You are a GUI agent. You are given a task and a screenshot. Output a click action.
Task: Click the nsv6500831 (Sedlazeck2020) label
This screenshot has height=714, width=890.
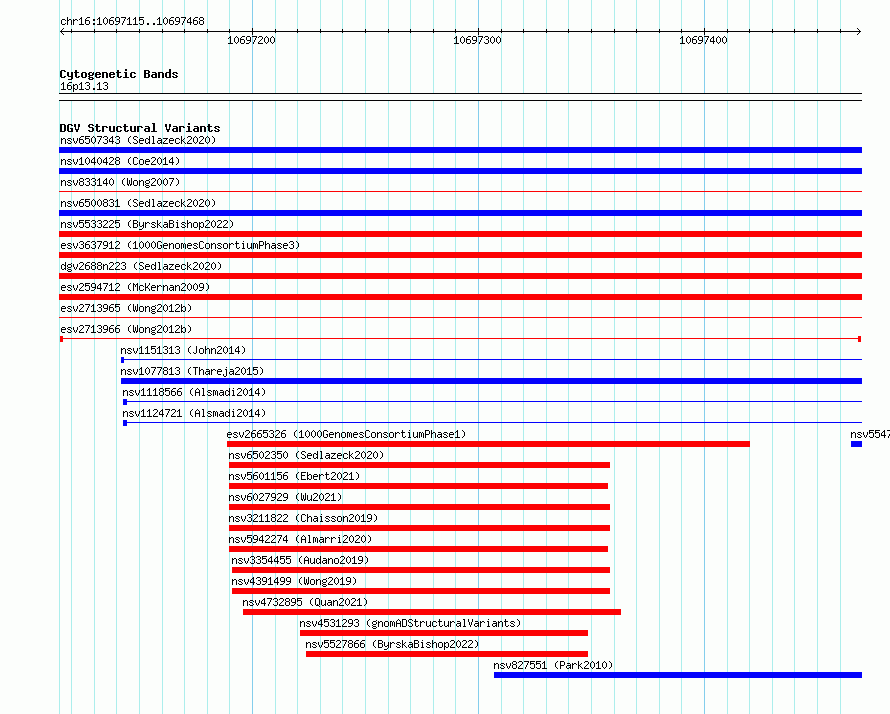coord(138,203)
